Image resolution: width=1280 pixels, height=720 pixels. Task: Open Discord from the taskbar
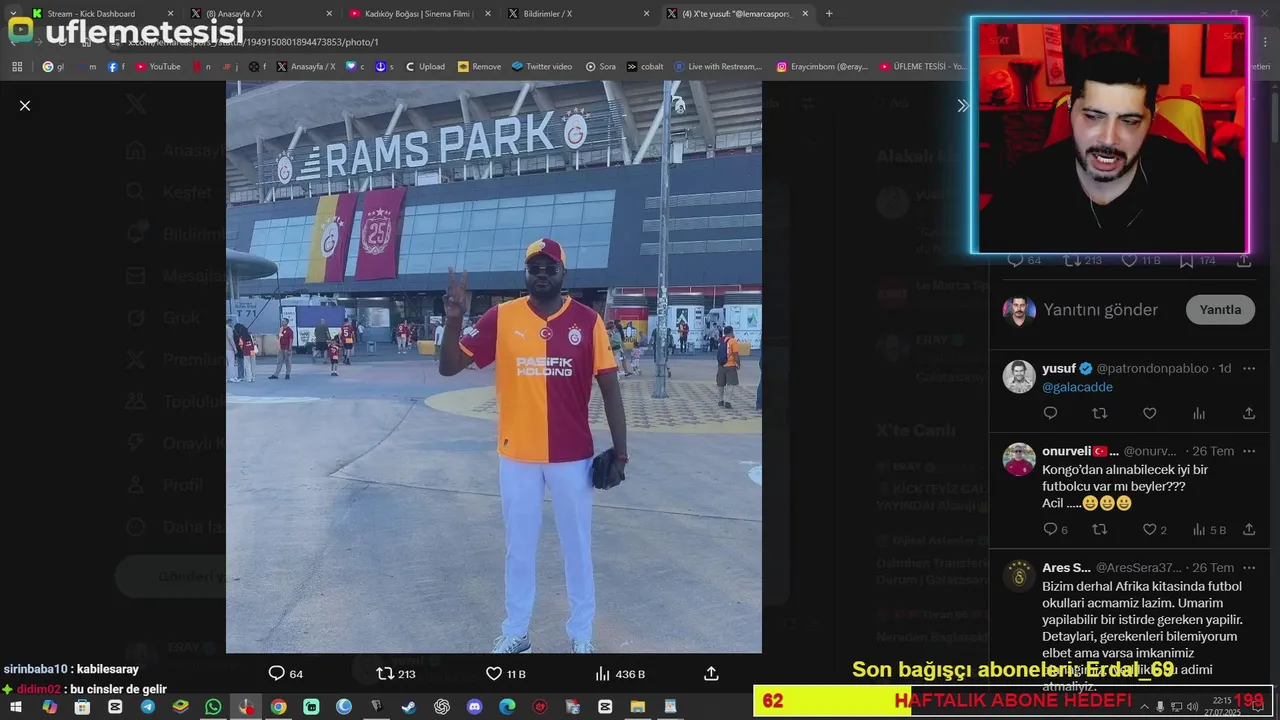click(474, 706)
